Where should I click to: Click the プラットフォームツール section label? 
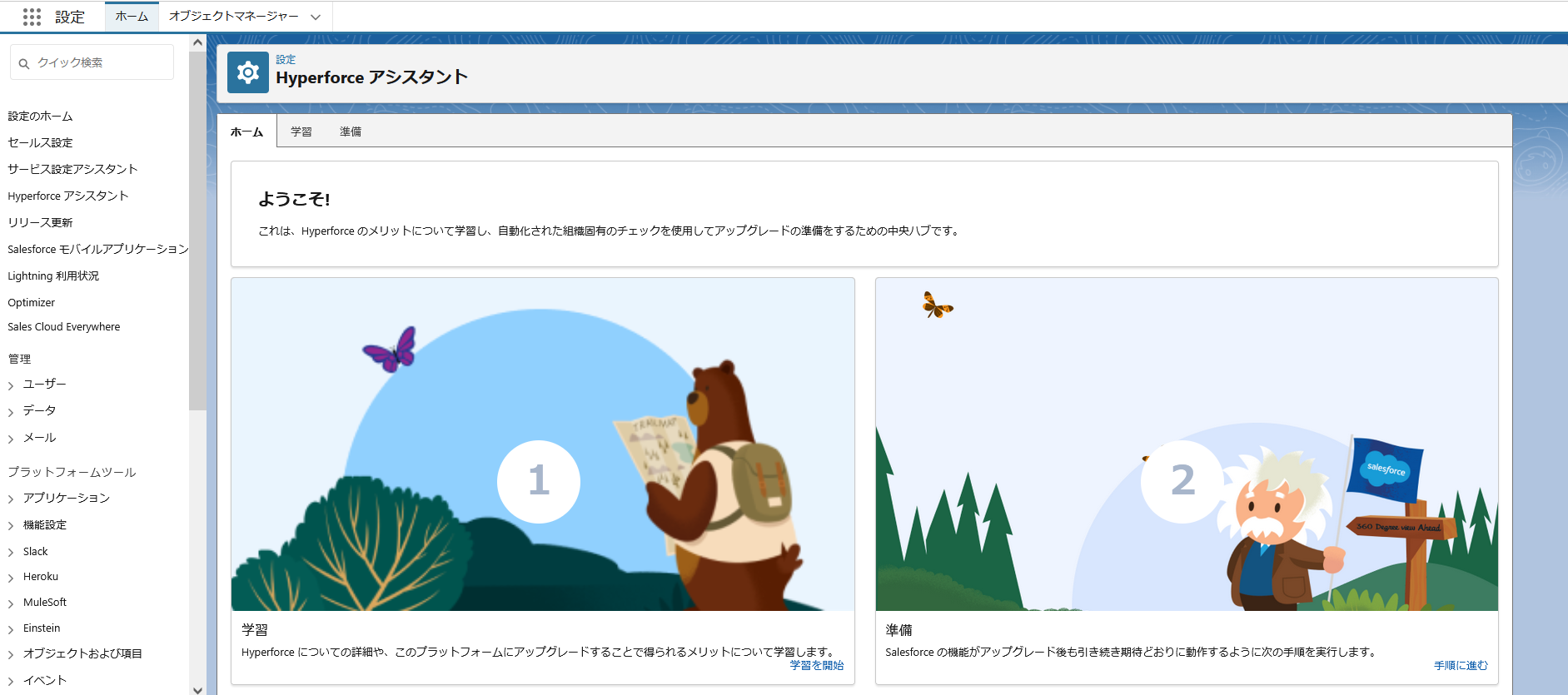tap(72, 472)
